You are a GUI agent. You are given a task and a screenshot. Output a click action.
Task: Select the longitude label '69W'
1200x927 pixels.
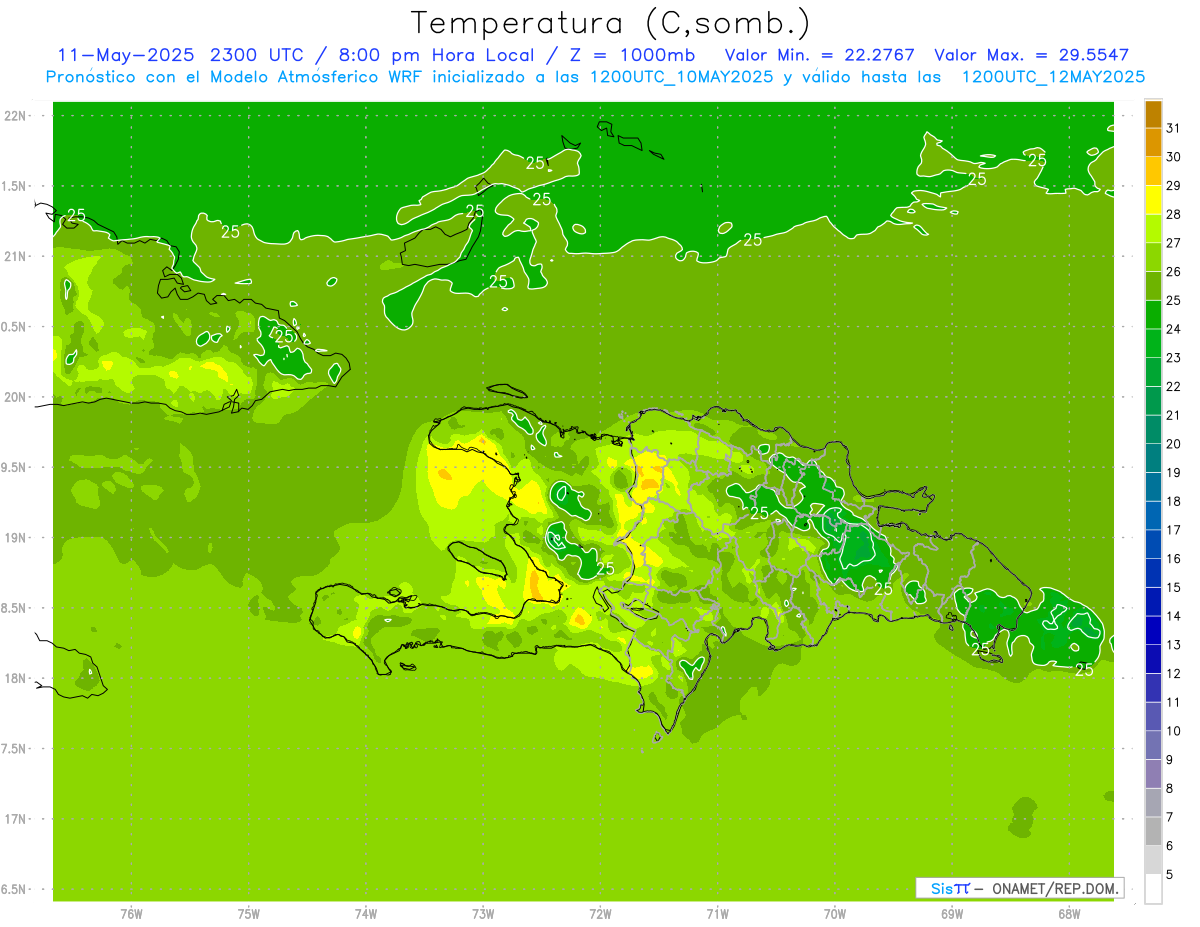click(x=952, y=914)
